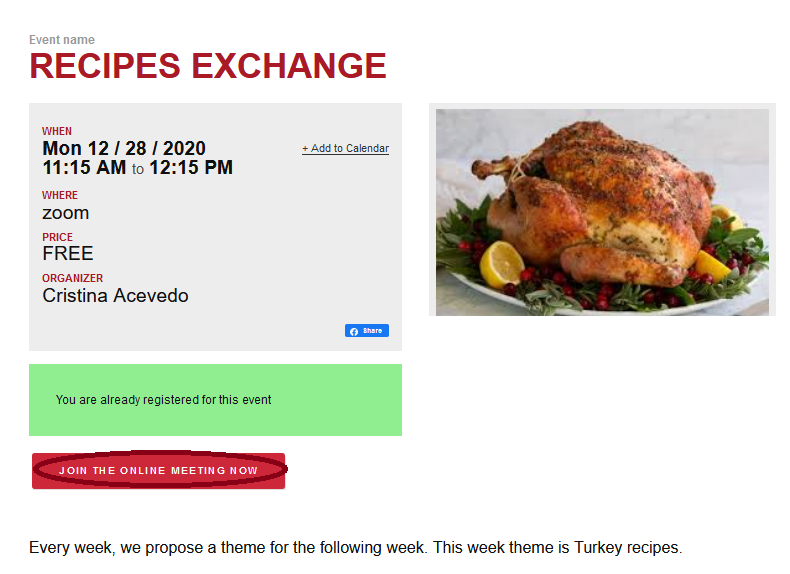Click the word to between the times
This screenshot has height=574, width=790.
coord(138,169)
